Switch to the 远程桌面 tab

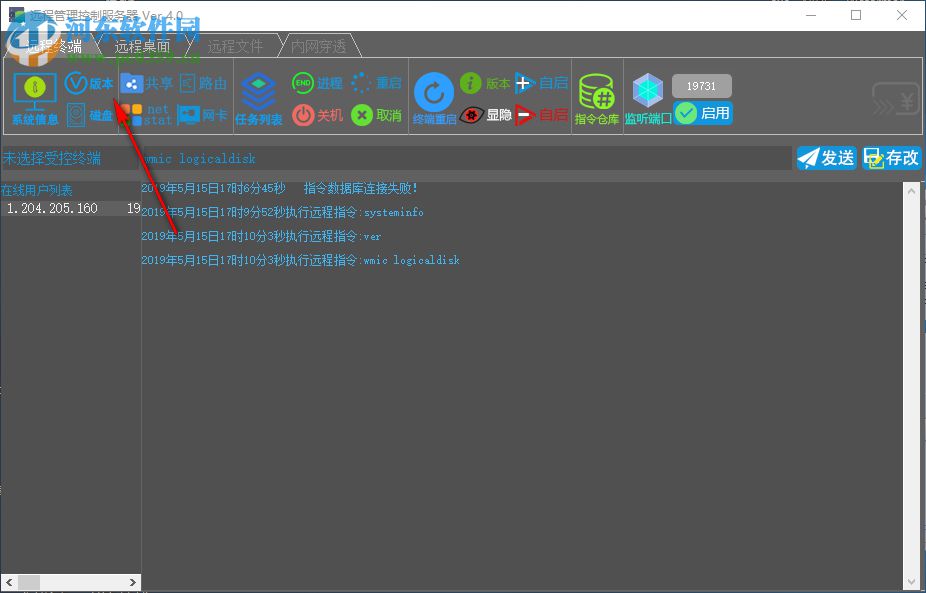point(142,47)
